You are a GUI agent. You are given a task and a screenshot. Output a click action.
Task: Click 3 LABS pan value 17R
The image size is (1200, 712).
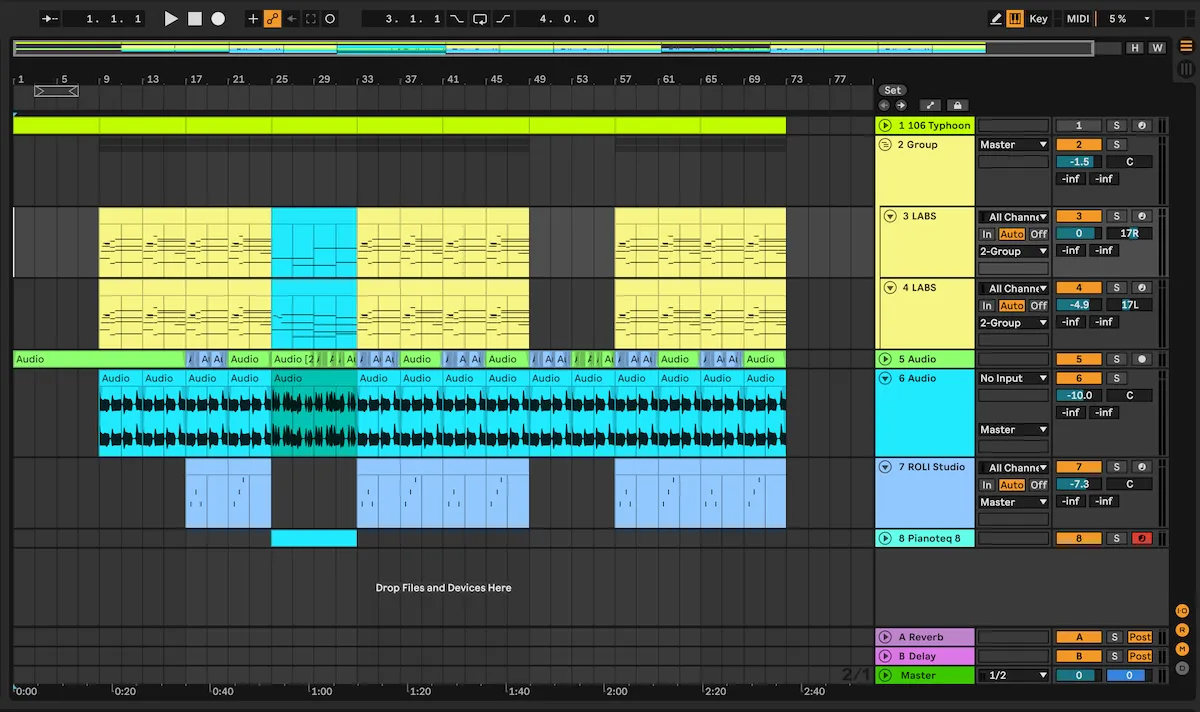click(x=1129, y=234)
